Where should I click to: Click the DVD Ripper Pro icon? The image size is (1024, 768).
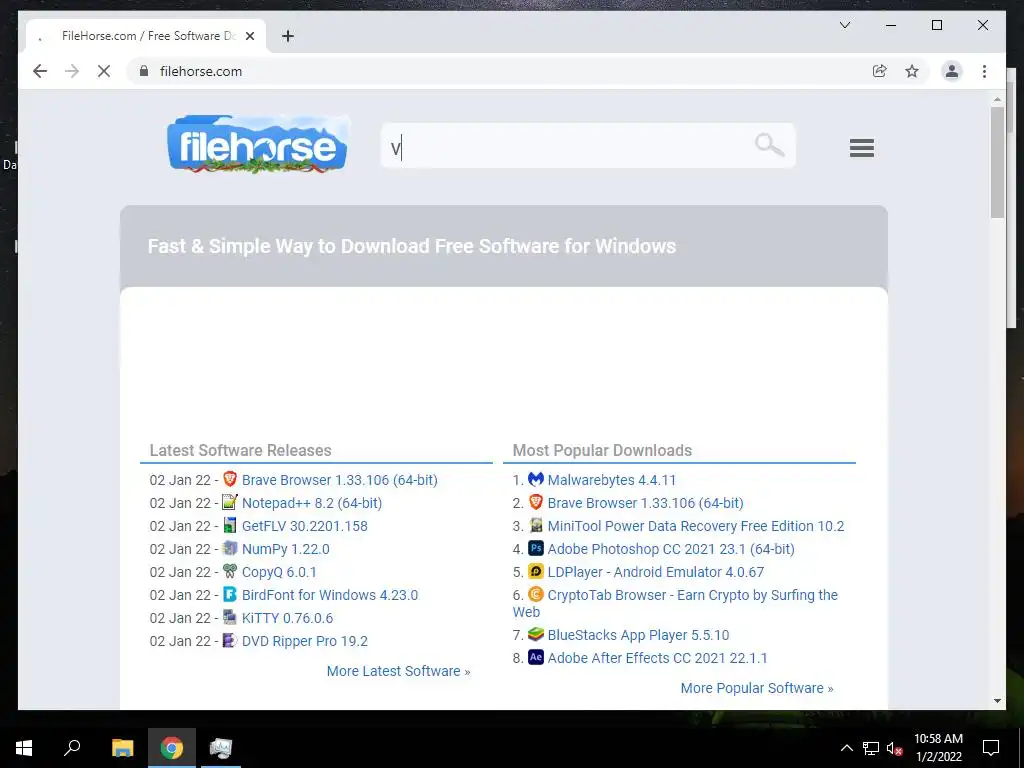tap(229, 640)
